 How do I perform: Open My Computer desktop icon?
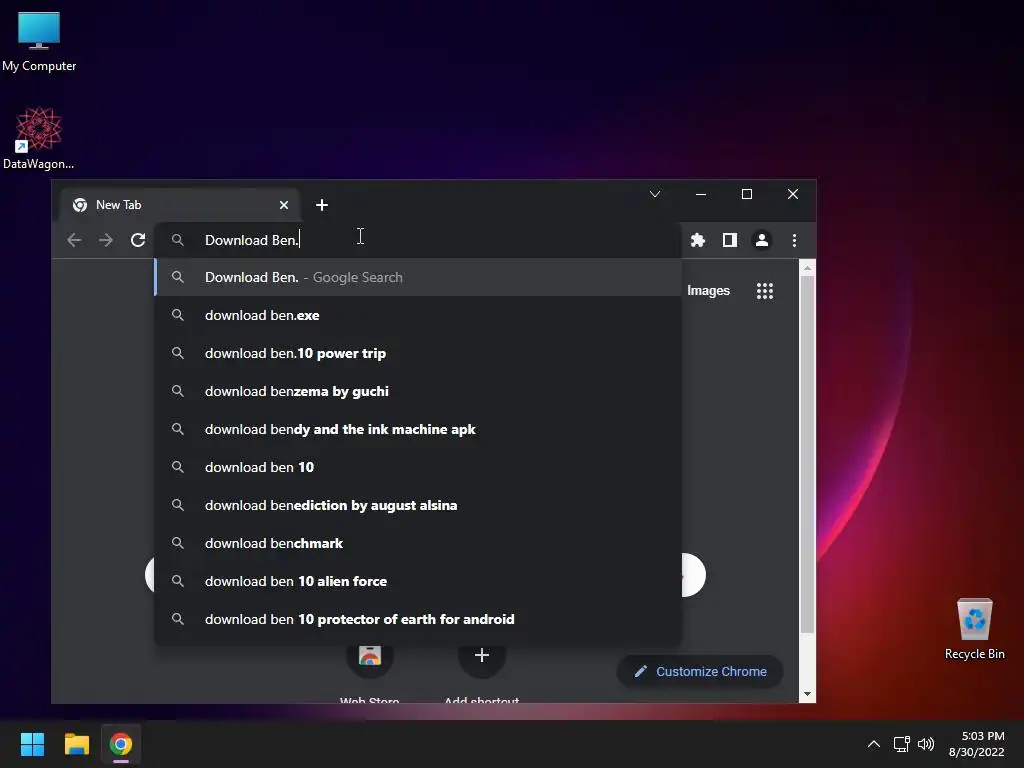(x=39, y=41)
